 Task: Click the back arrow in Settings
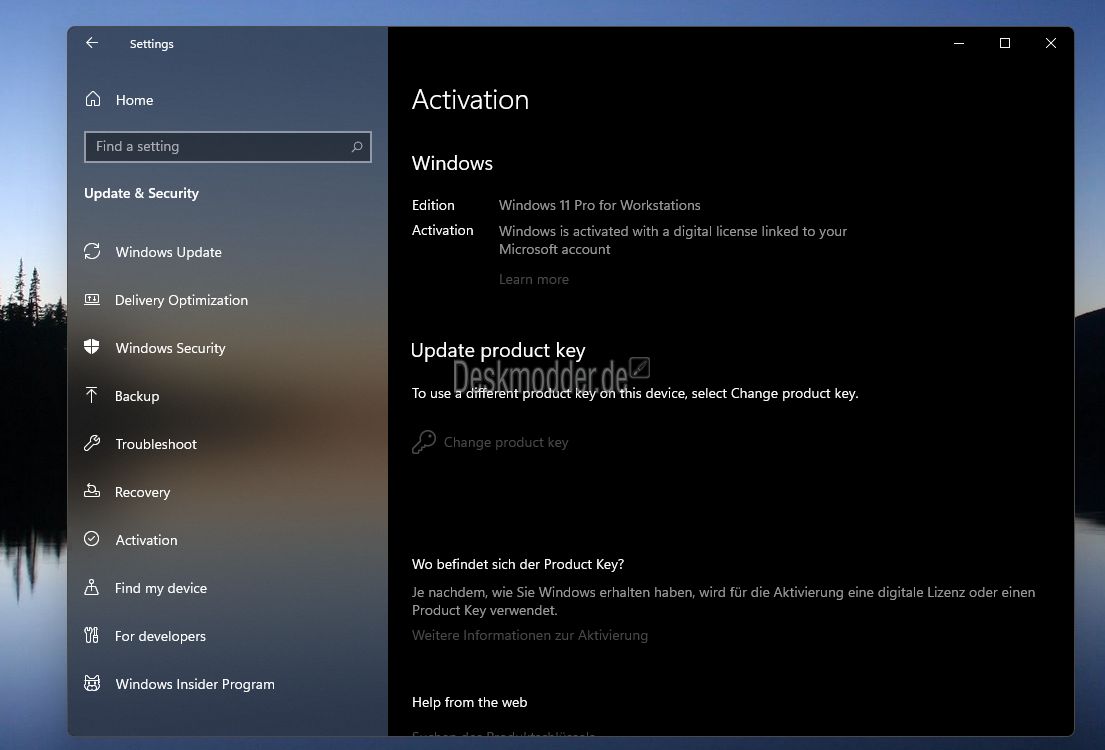(92, 43)
